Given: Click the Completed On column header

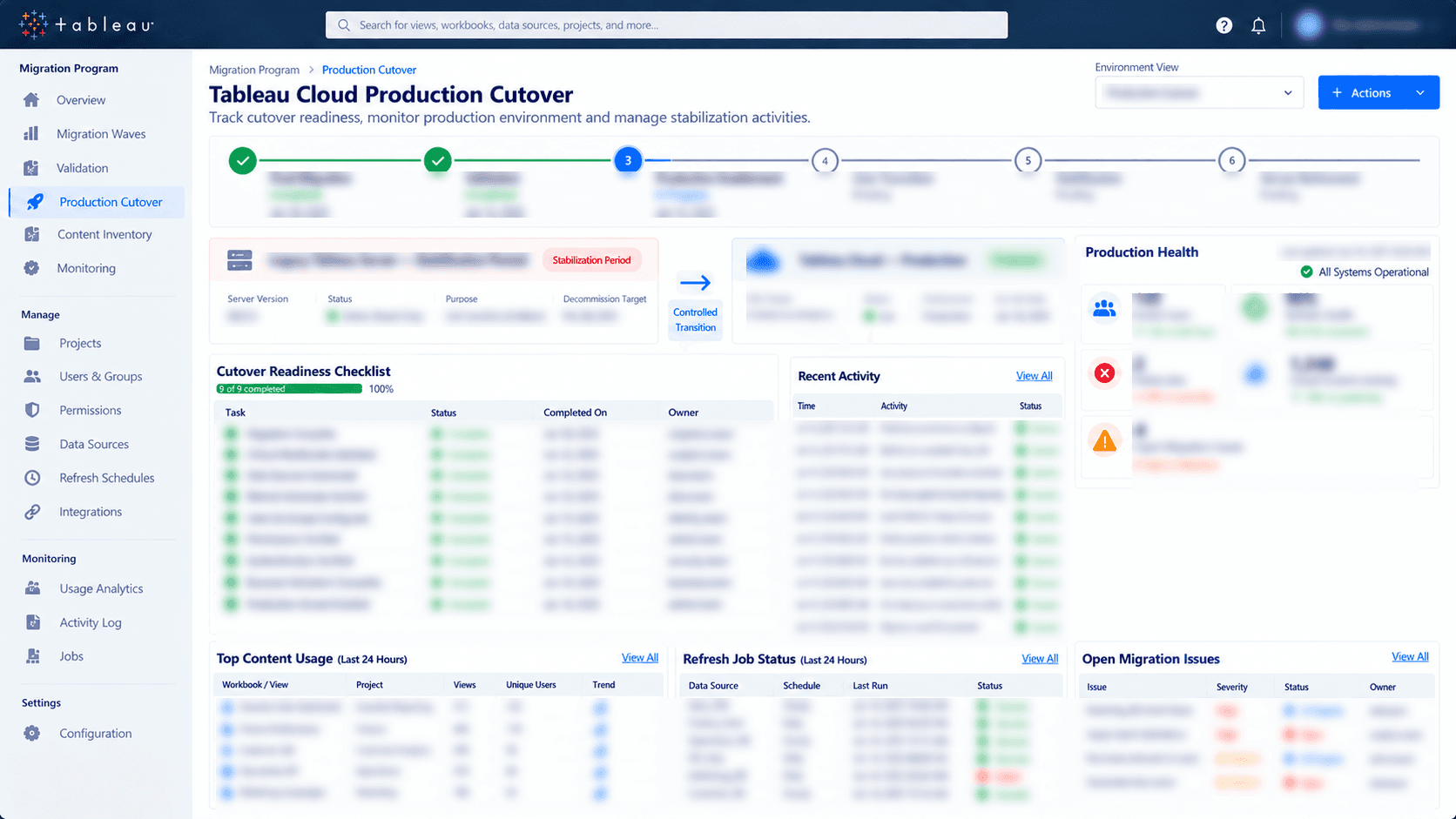Looking at the screenshot, I should click(x=575, y=413).
